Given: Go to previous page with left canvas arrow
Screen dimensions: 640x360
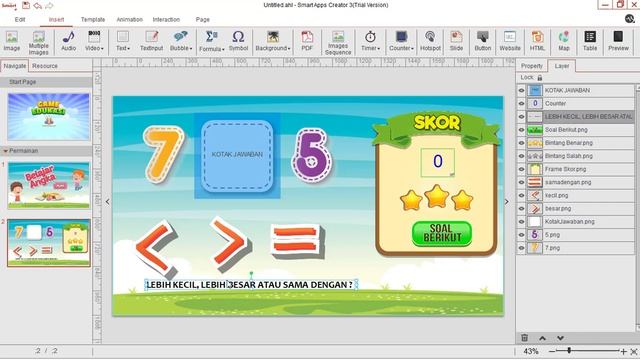Looking at the screenshot, I should (x=107, y=202).
